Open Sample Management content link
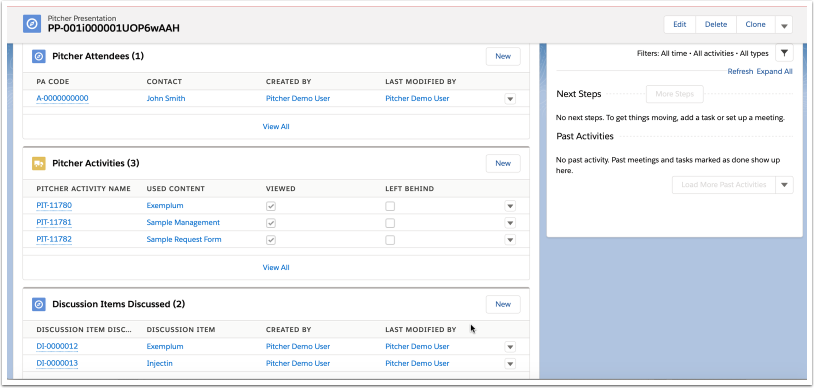Image resolution: width=814 pixels, height=388 pixels. coord(183,222)
